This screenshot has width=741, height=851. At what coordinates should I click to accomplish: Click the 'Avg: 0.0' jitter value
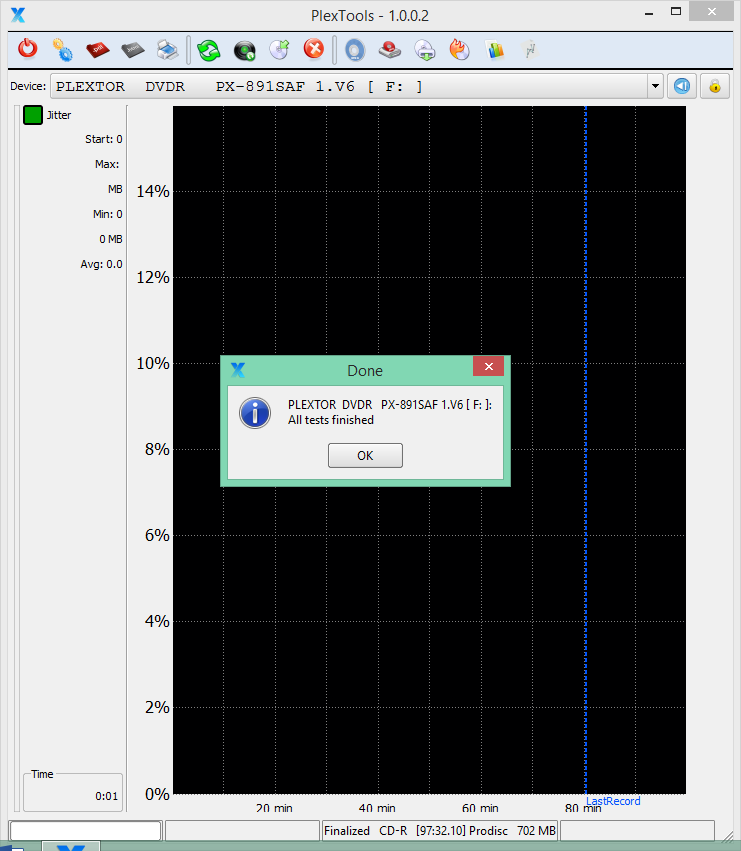pos(102,264)
